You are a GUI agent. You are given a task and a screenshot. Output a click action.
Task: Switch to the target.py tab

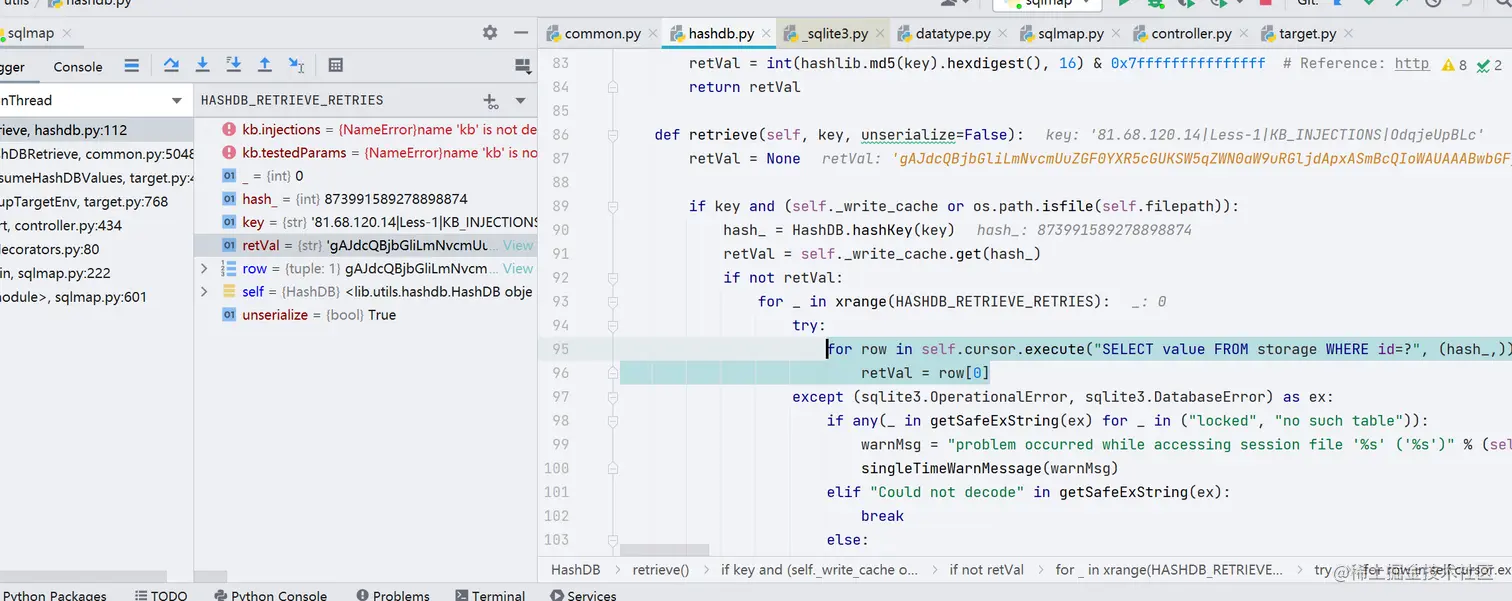(x=1307, y=33)
